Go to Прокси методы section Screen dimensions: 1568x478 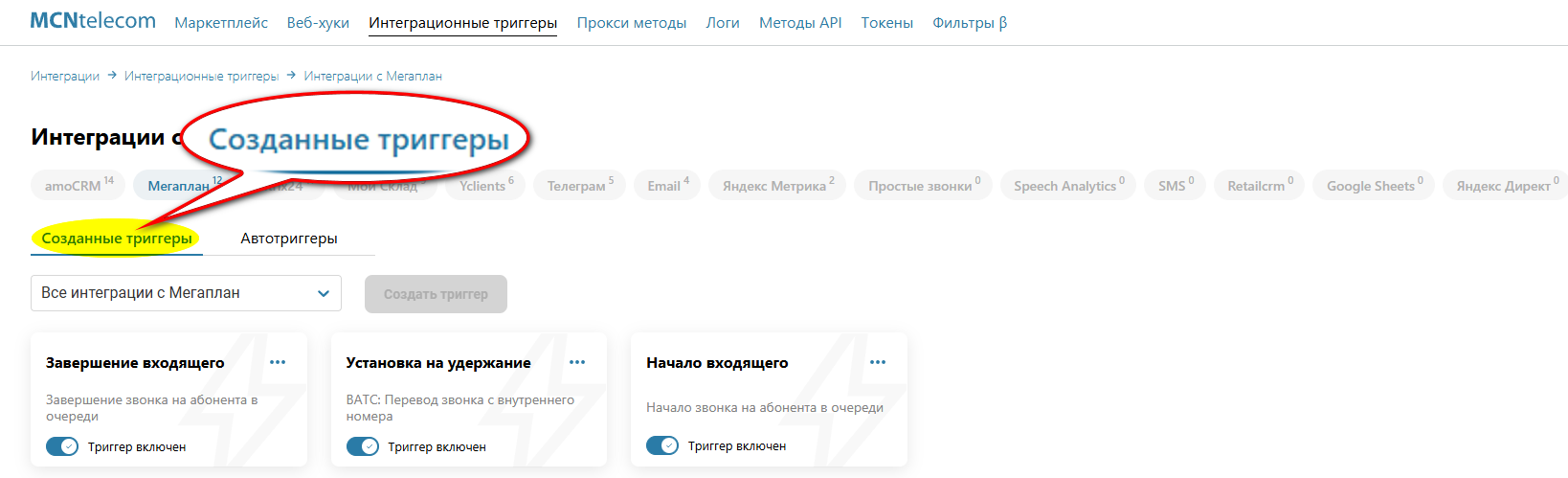[x=632, y=23]
